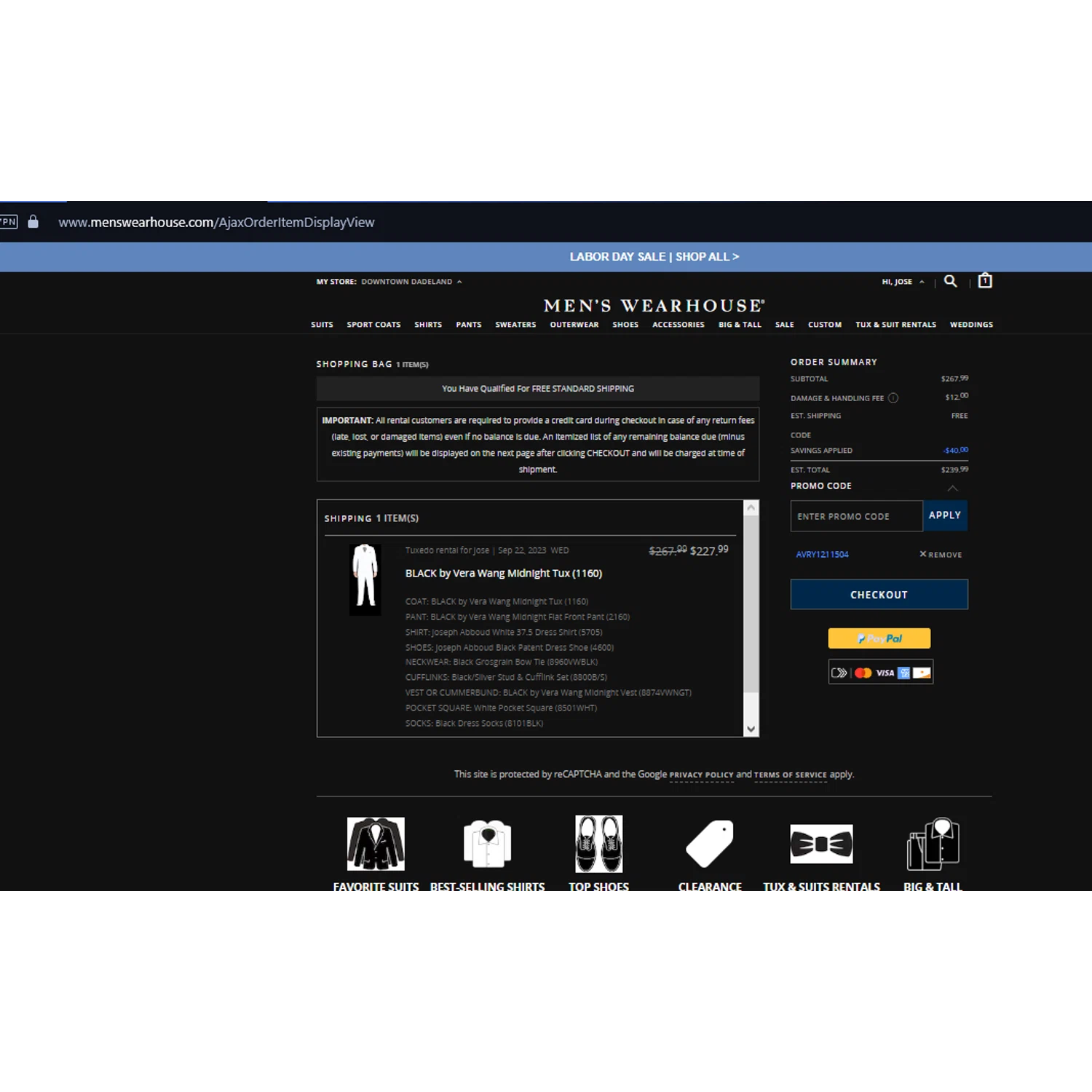Click the Clearance label
The width and height of the screenshot is (1092, 1092).
point(710,886)
